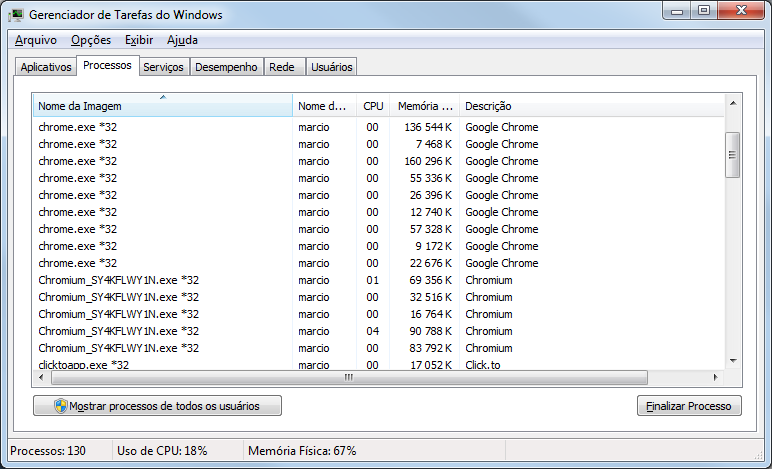
Task: Click the horizontal scrollbar thumb
Action: (349, 377)
